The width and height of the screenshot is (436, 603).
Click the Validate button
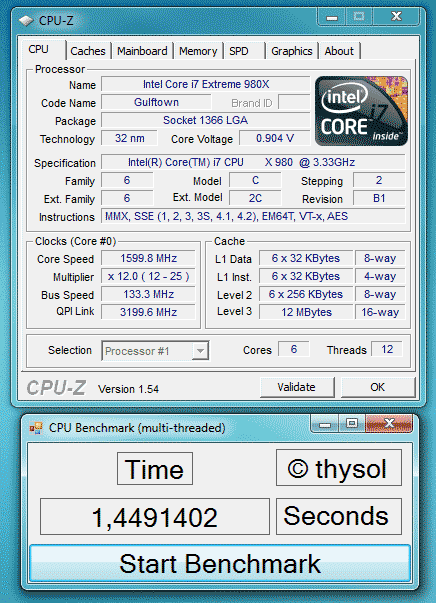coord(297,387)
